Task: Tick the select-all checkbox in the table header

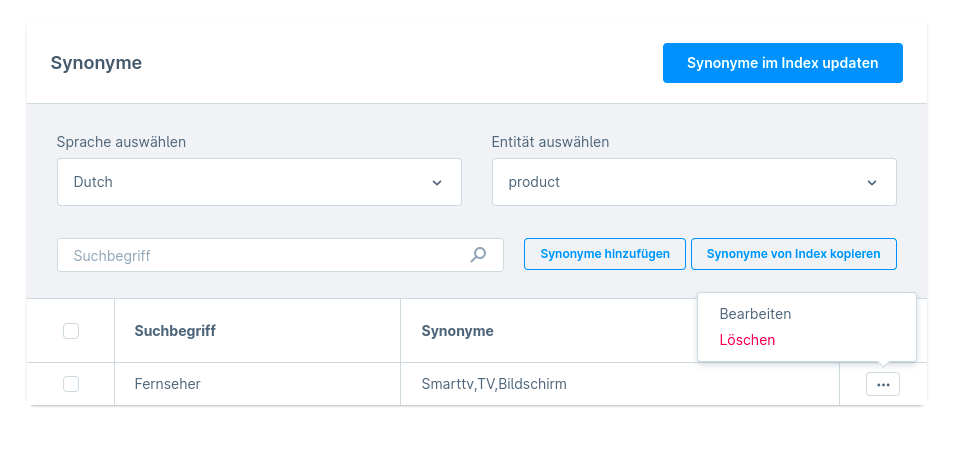Action: [71, 331]
